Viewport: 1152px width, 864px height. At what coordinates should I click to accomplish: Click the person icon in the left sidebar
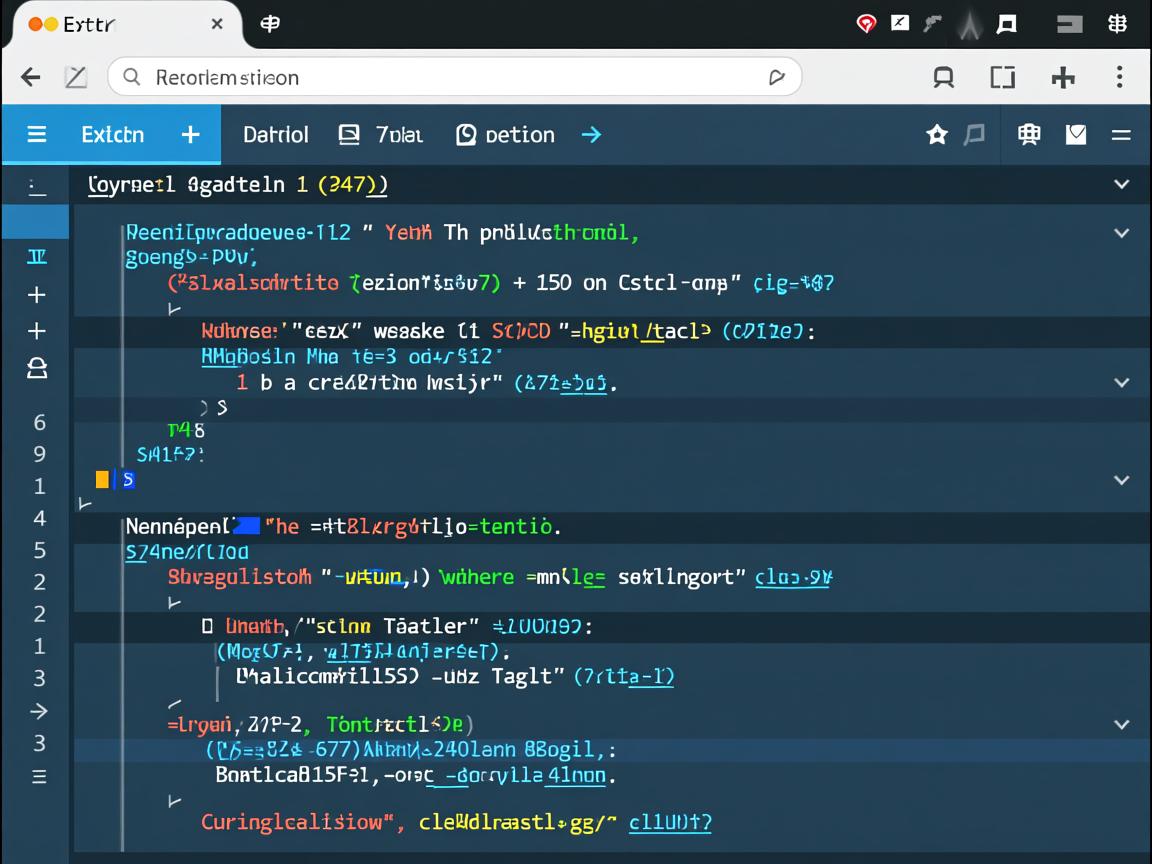(x=37, y=369)
